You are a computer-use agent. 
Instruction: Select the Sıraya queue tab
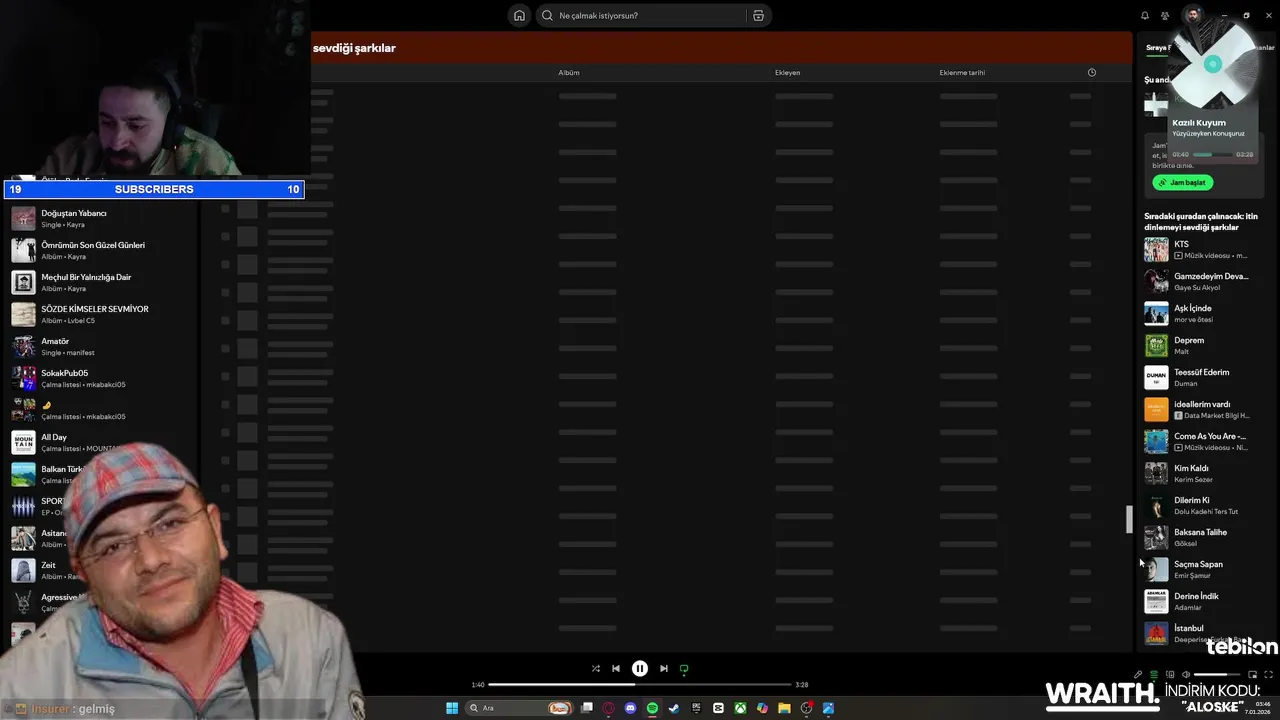(x=1157, y=48)
